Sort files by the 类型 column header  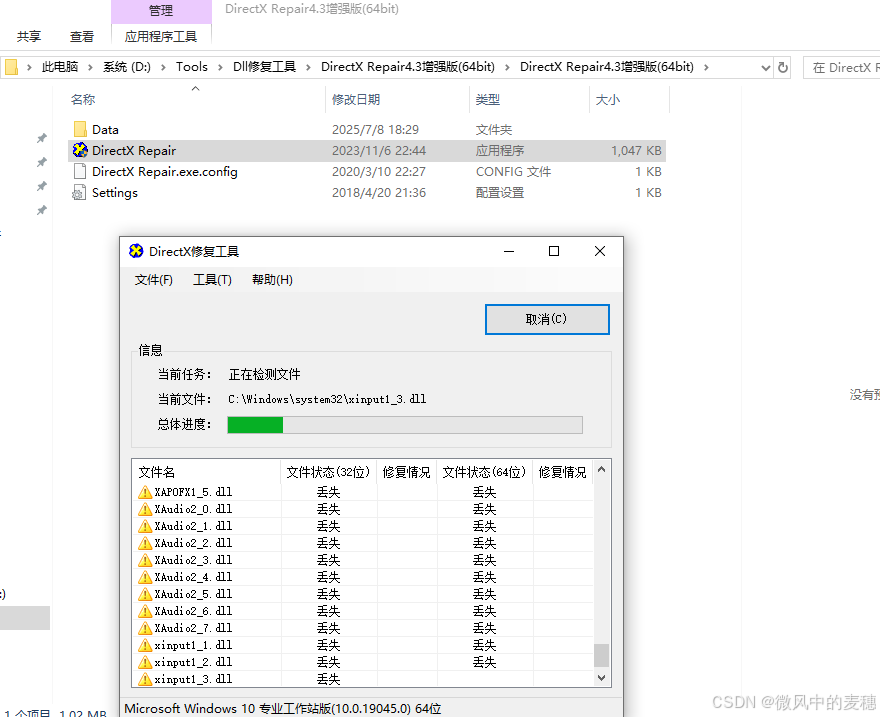(488, 100)
